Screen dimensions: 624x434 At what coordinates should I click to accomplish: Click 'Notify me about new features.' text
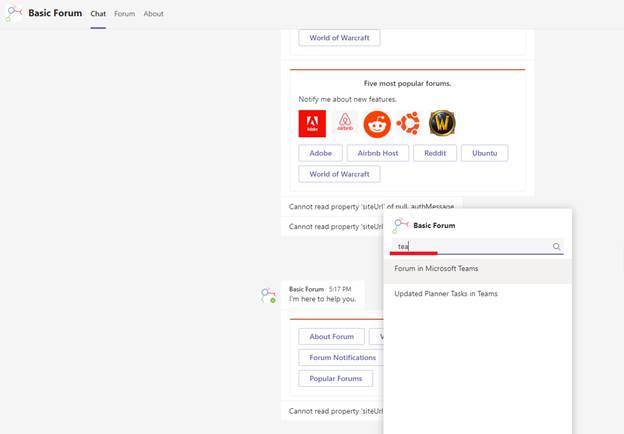[347, 99]
